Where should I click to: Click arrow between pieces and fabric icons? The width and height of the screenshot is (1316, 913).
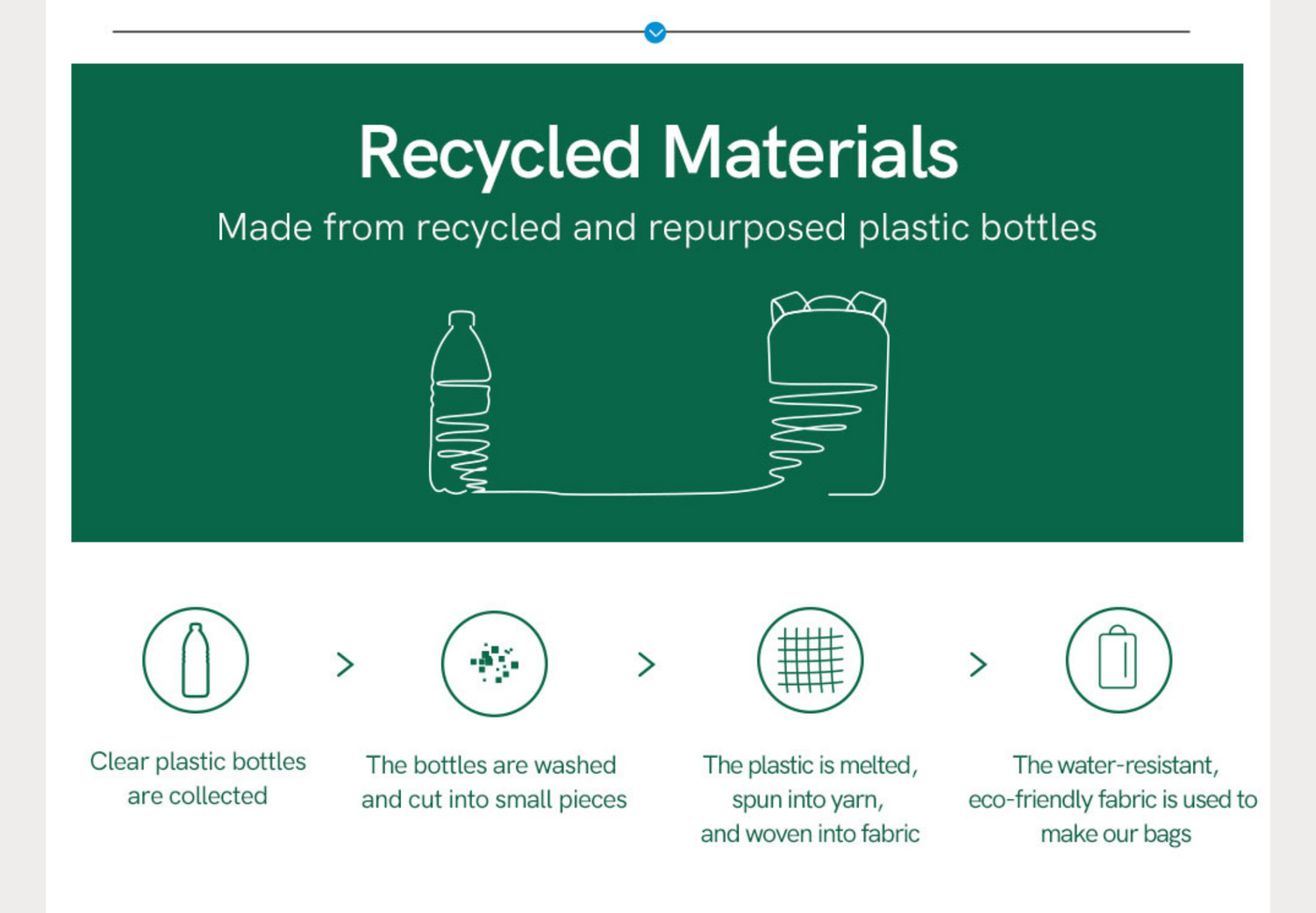pyautogui.click(x=647, y=665)
